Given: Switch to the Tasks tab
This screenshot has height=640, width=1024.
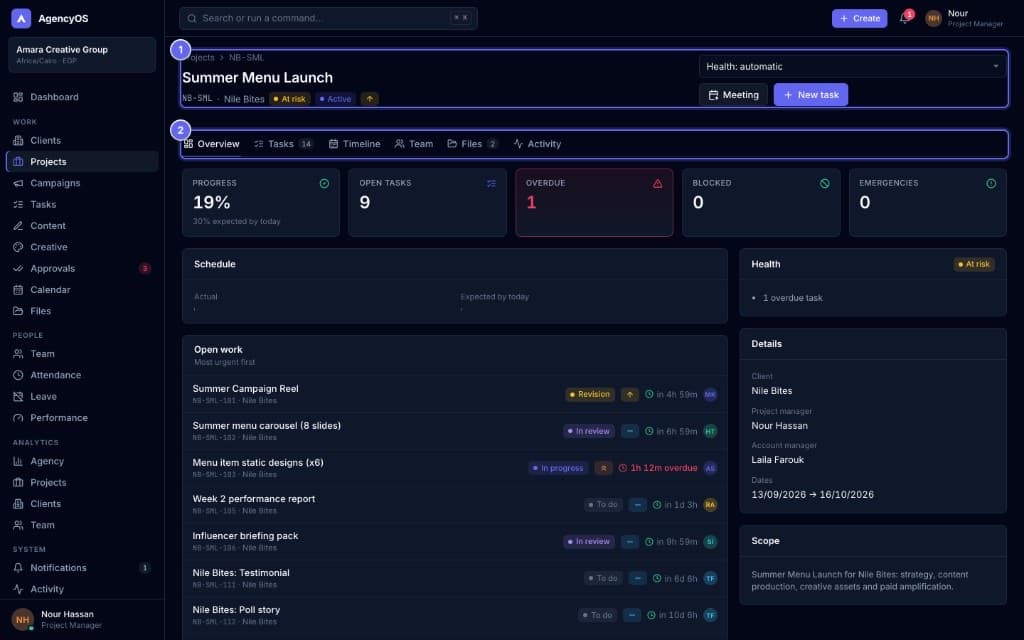Looking at the screenshot, I should click(x=283, y=144).
